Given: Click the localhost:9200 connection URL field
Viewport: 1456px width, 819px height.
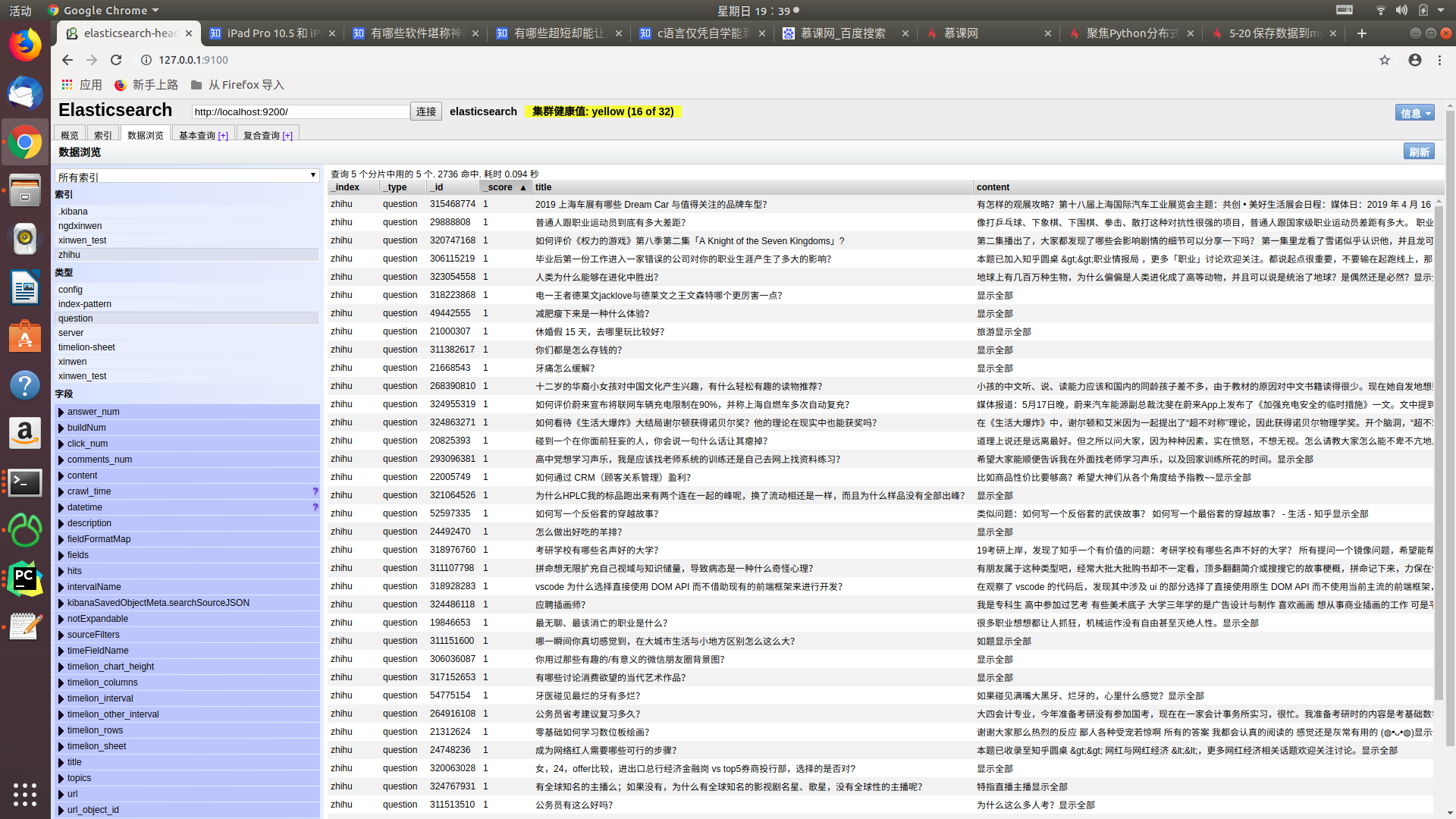Looking at the screenshot, I should click(300, 111).
